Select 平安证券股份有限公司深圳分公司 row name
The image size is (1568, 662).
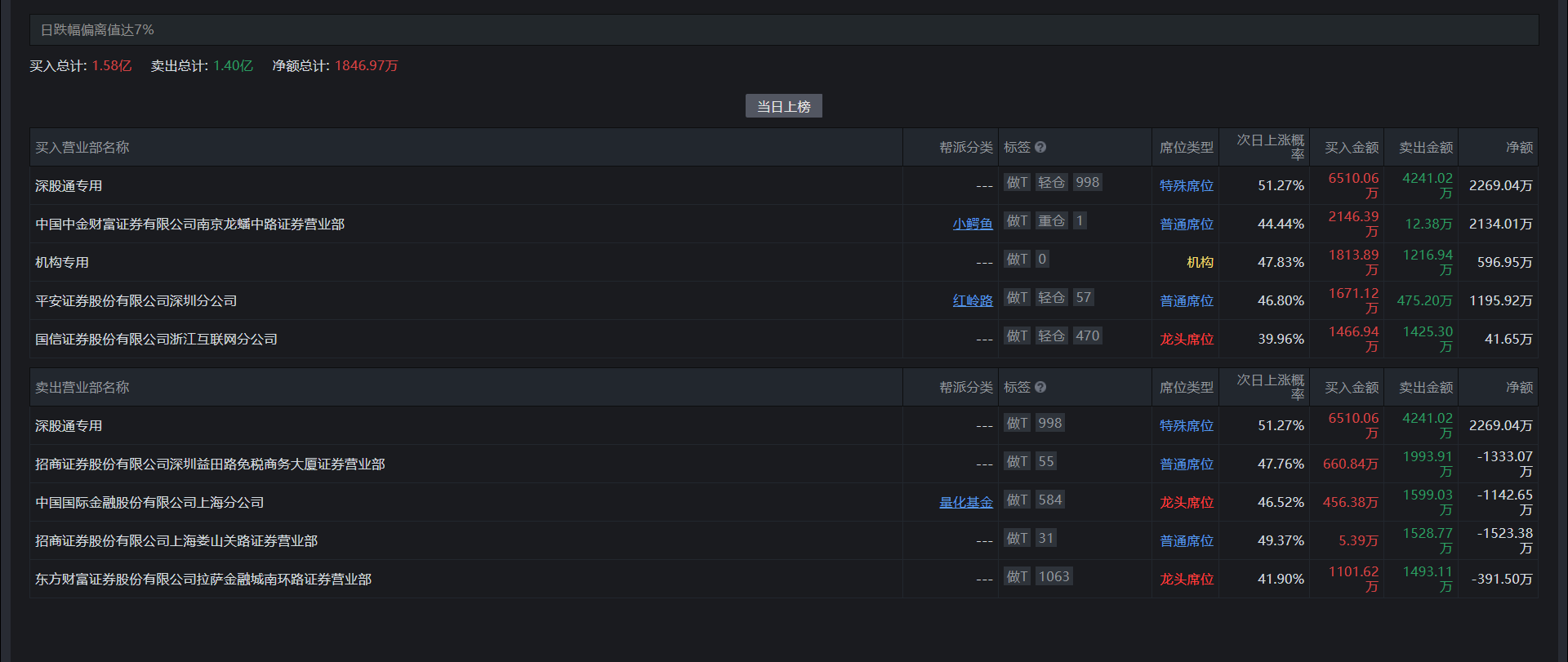click(136, 300)
